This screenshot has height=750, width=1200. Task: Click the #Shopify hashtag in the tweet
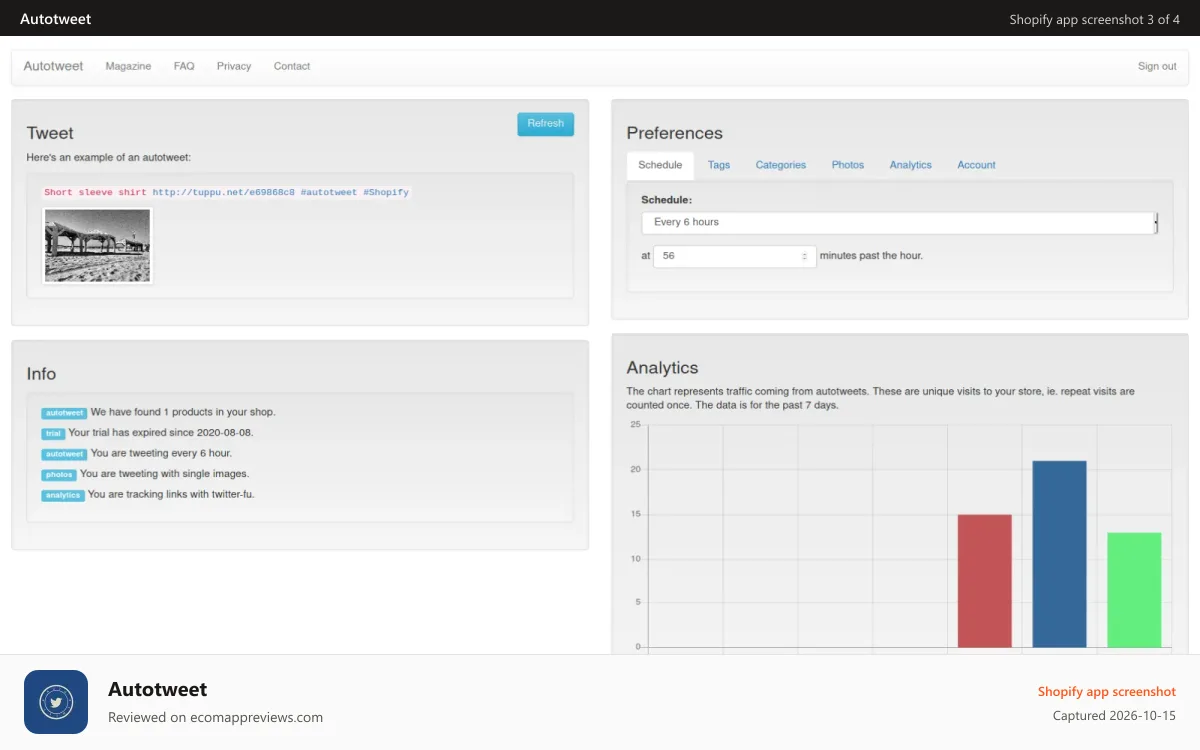(x=386, y=192)
